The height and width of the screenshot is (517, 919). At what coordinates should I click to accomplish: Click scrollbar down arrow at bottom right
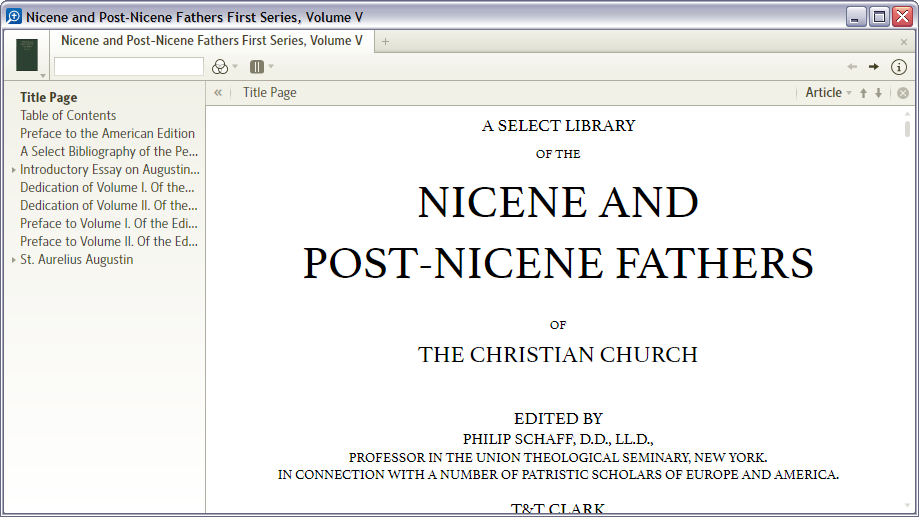pyautogui.click(x=907, y=506)
